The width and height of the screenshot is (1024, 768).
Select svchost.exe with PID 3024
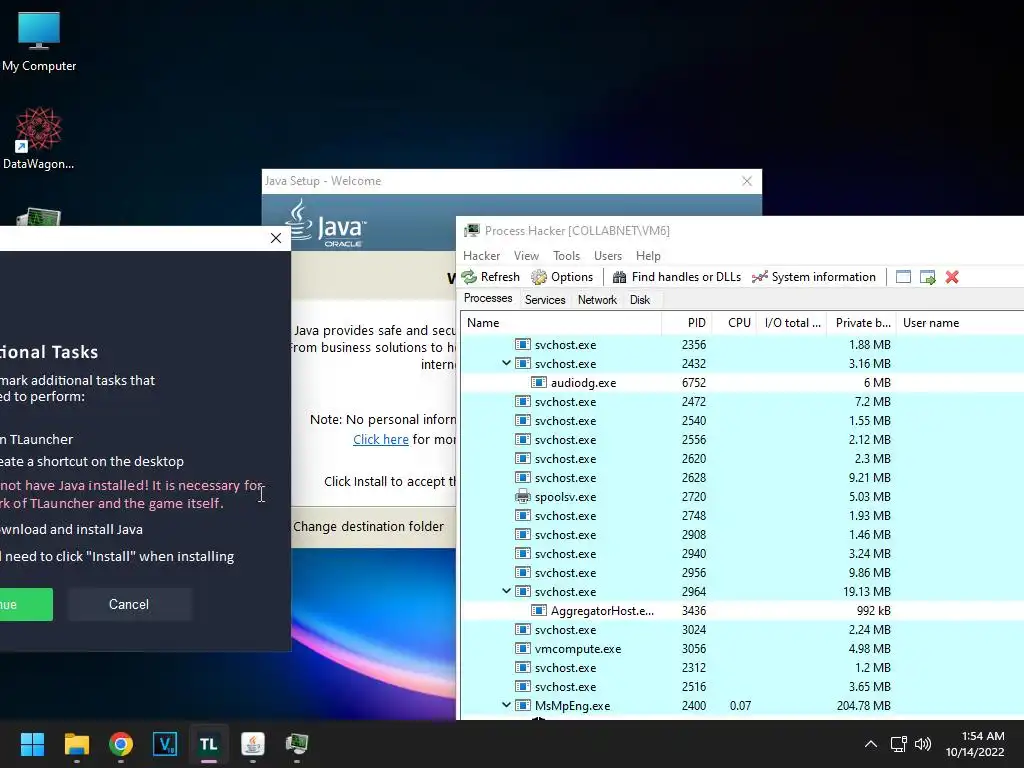(742, 630)
